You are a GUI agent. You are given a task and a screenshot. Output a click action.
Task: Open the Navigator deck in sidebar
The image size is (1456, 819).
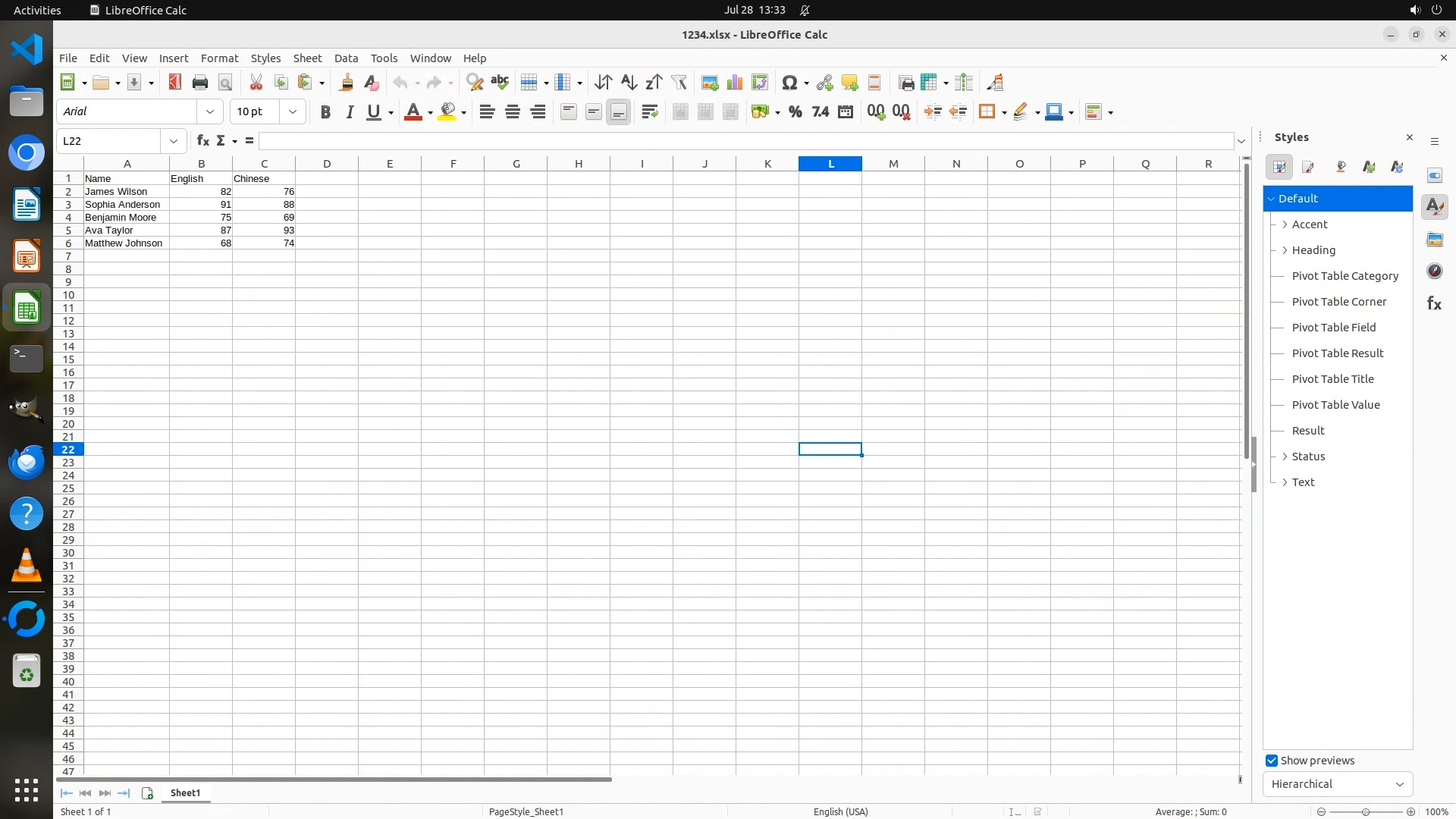click(1434, 271)
